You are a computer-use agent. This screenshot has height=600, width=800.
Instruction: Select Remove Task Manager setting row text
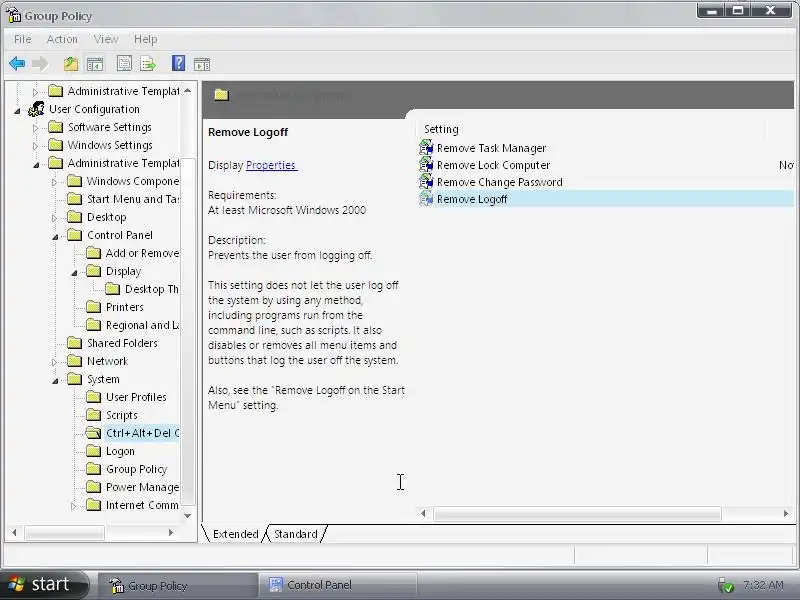(x=491, y=148)
